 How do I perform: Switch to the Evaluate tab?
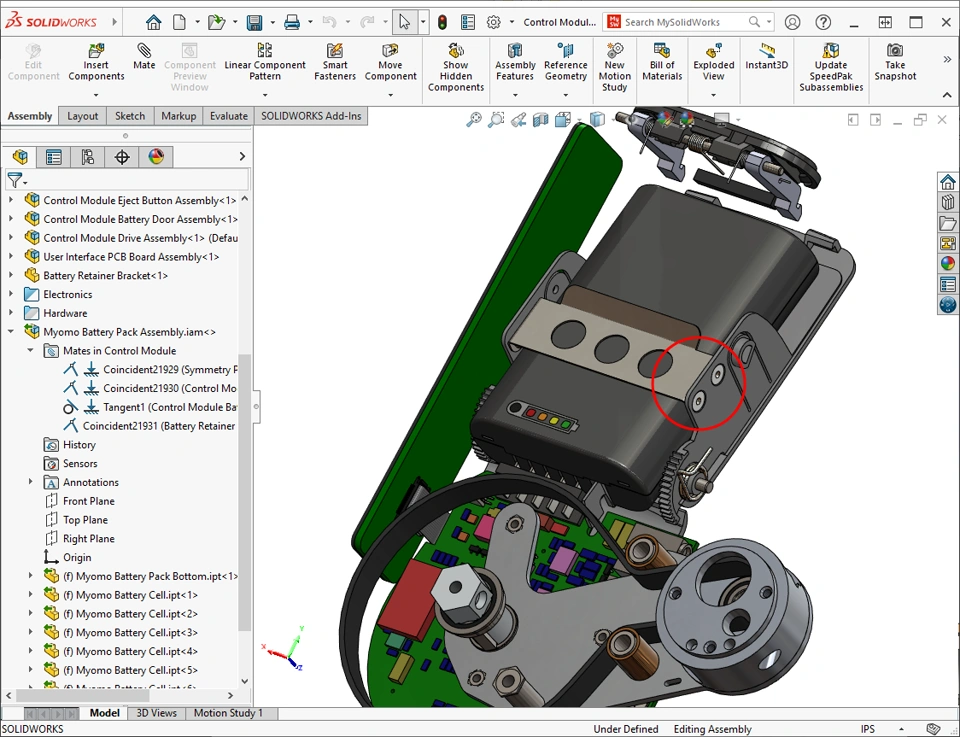pyautogui.click(x=228, y=116)
